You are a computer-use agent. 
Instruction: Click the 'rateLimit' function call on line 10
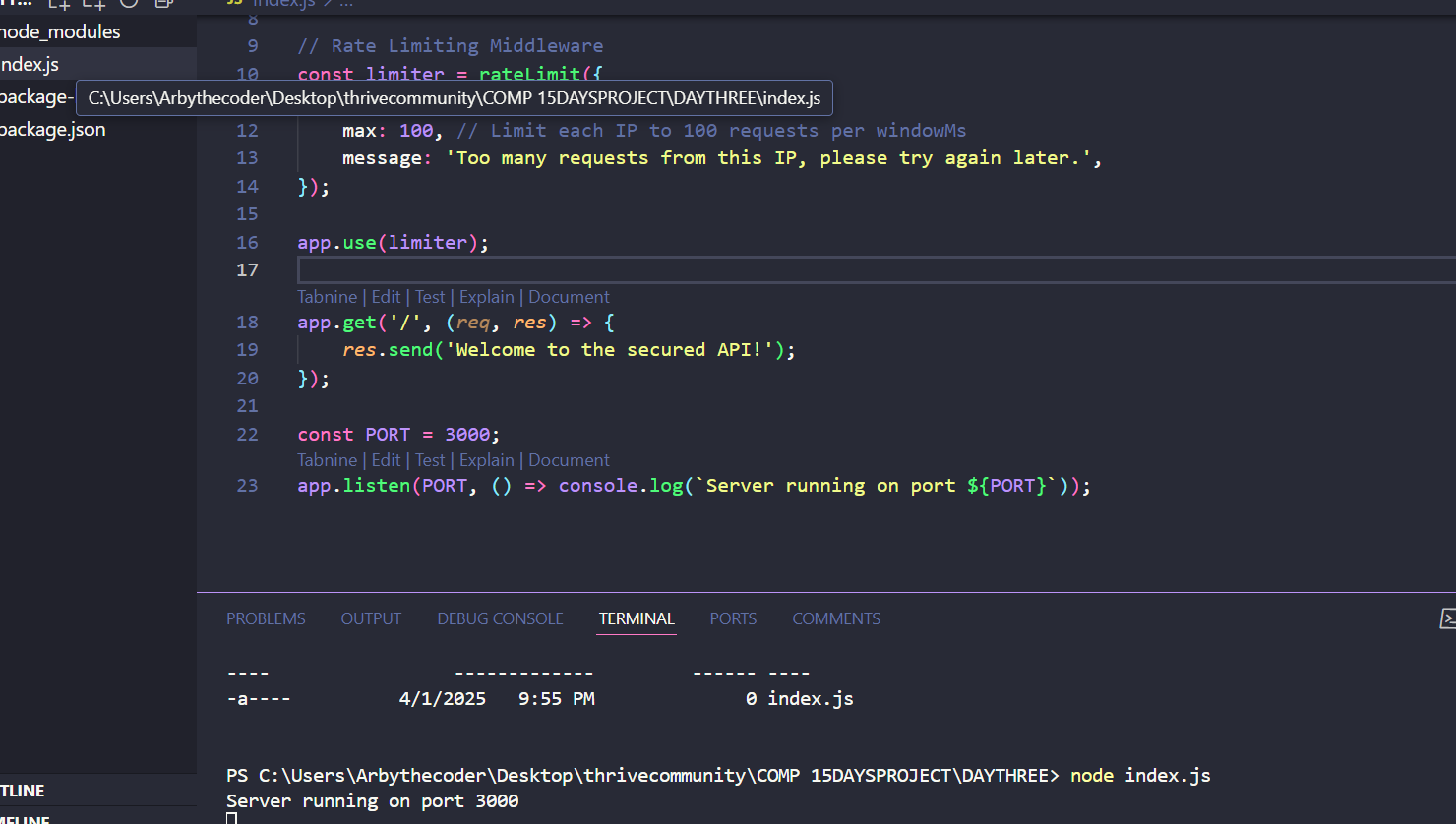(x=529, y=75)
